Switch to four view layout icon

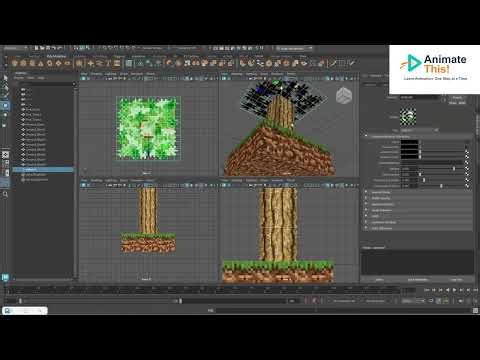[x=5, y=163]
